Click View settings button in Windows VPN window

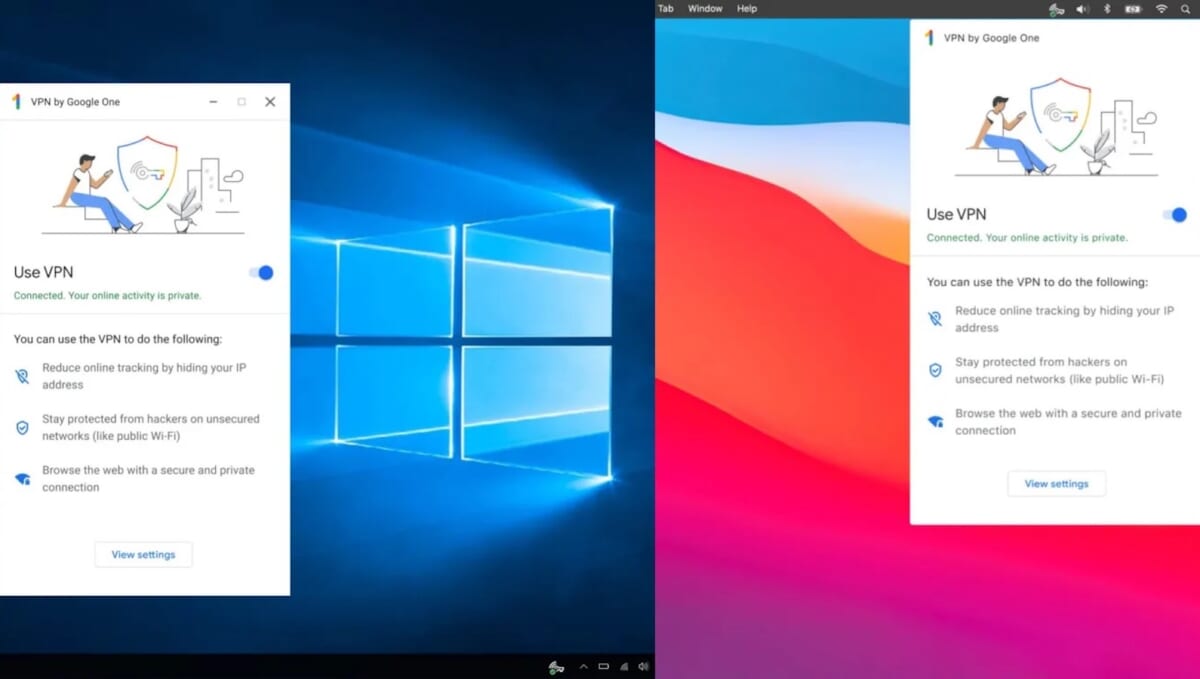[x=143, y=554]
